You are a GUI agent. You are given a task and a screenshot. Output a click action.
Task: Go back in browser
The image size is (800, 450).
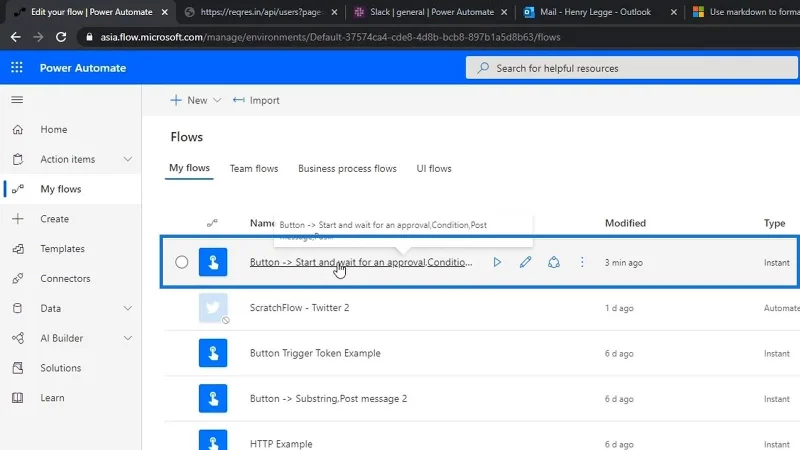(x=15, y=37)
